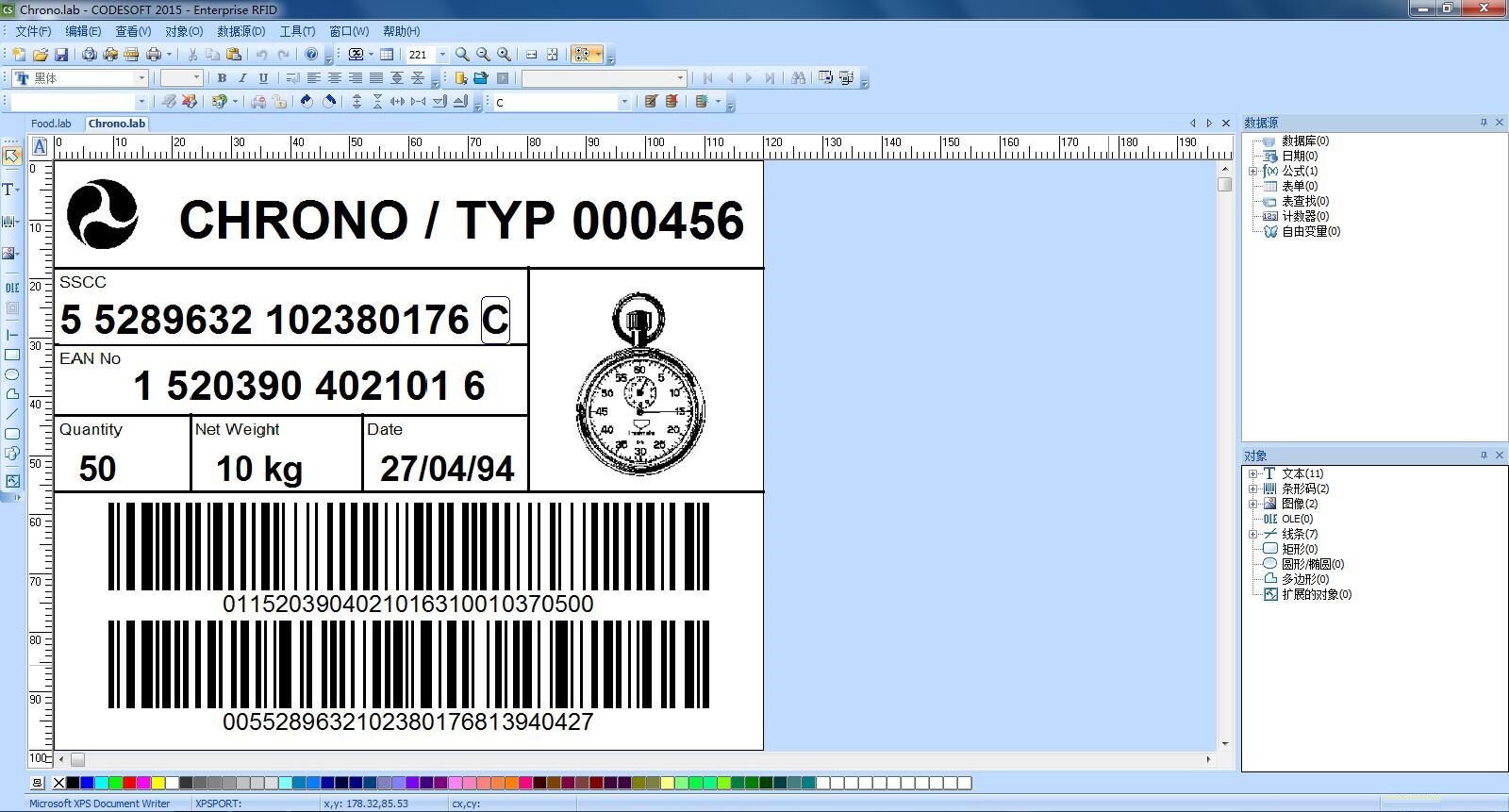
Task: Select the OLE object tool
Action: click(x=11, y=288)
